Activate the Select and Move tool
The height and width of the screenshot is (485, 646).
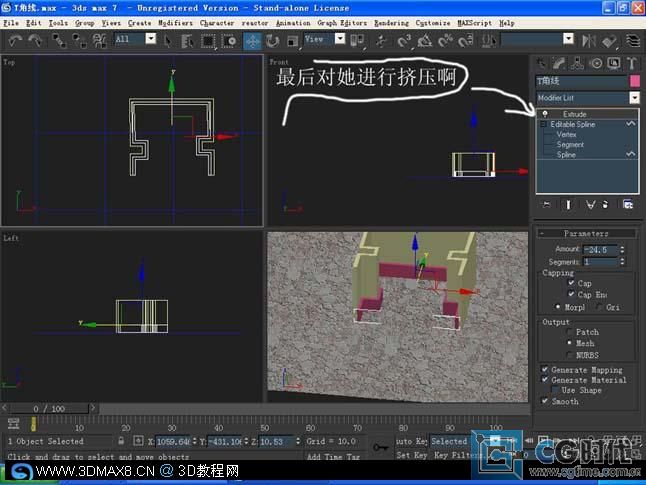click(x=252, y=41)
